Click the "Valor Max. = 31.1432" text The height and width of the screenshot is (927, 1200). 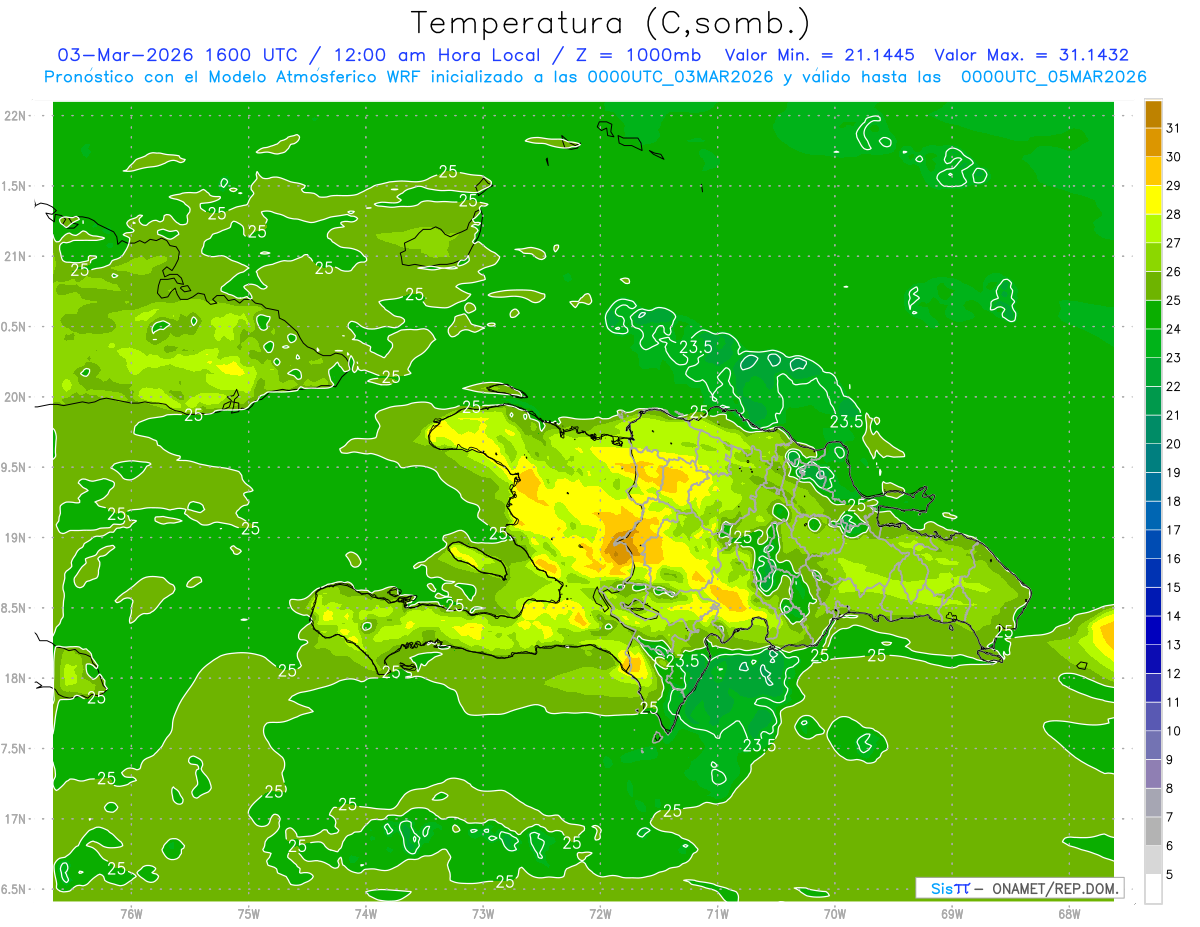[x=1032, y=55]
